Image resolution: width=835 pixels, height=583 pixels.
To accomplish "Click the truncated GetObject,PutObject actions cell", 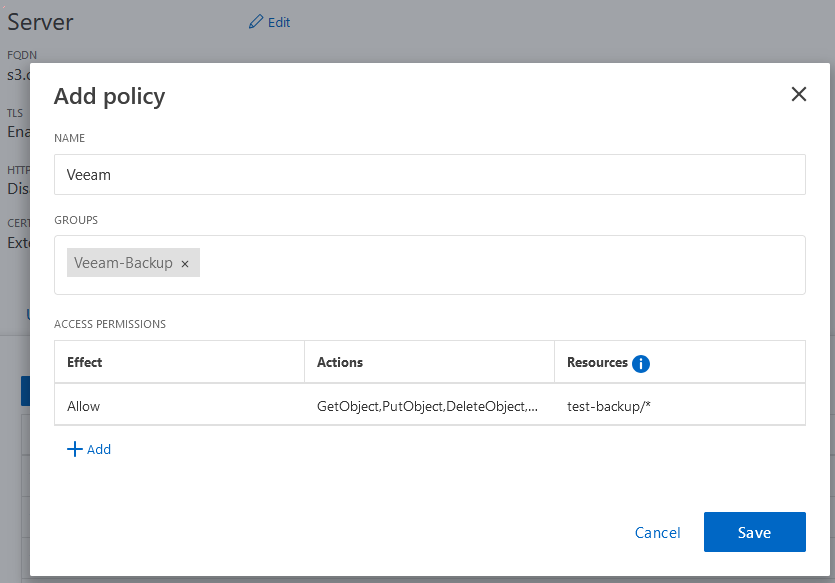I will pyautogui.click(x=430, y=406).
